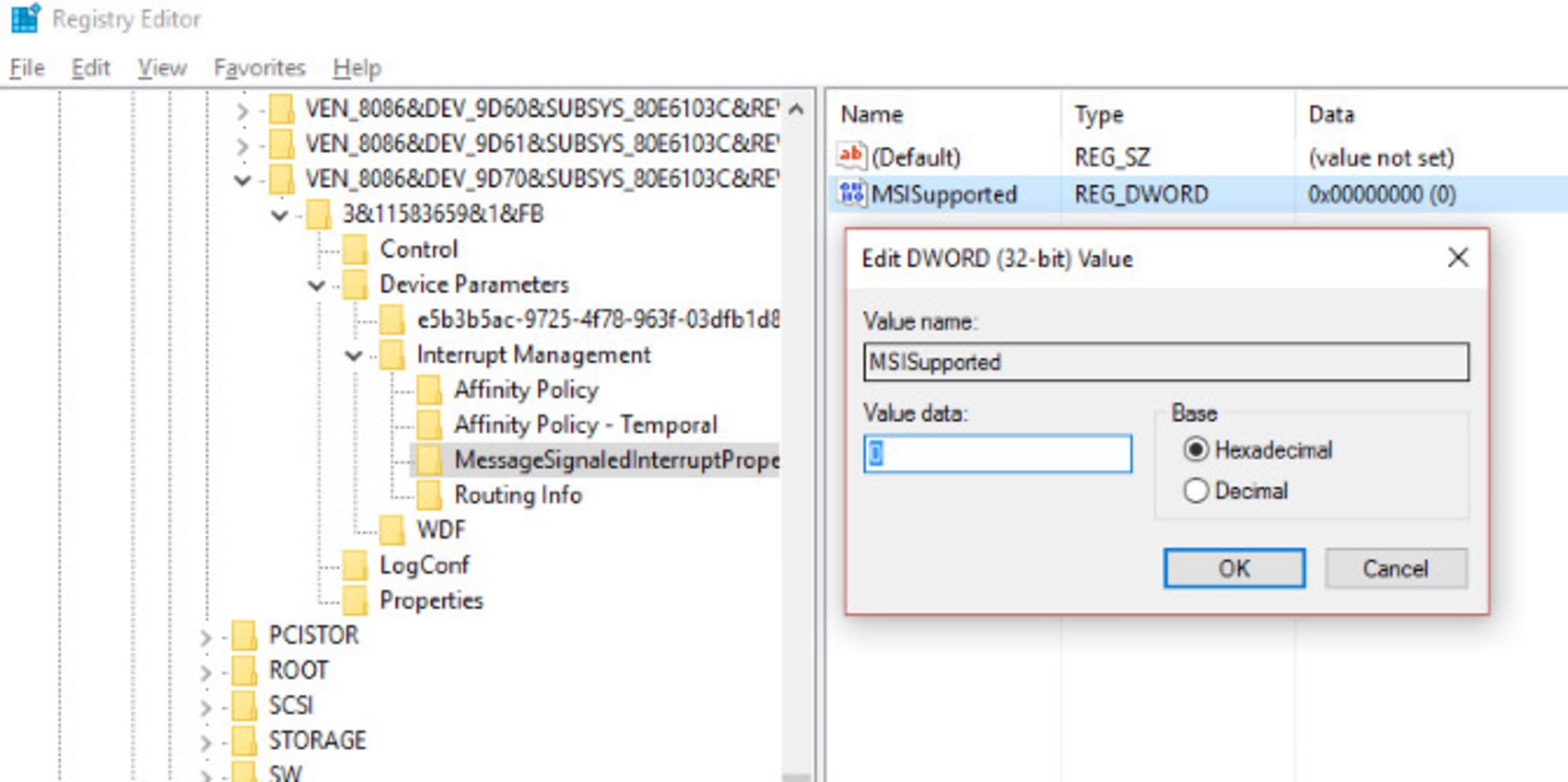Expand the PCISTOR registry key
This screenshot has width=1568, height=782.
[206, 637]
